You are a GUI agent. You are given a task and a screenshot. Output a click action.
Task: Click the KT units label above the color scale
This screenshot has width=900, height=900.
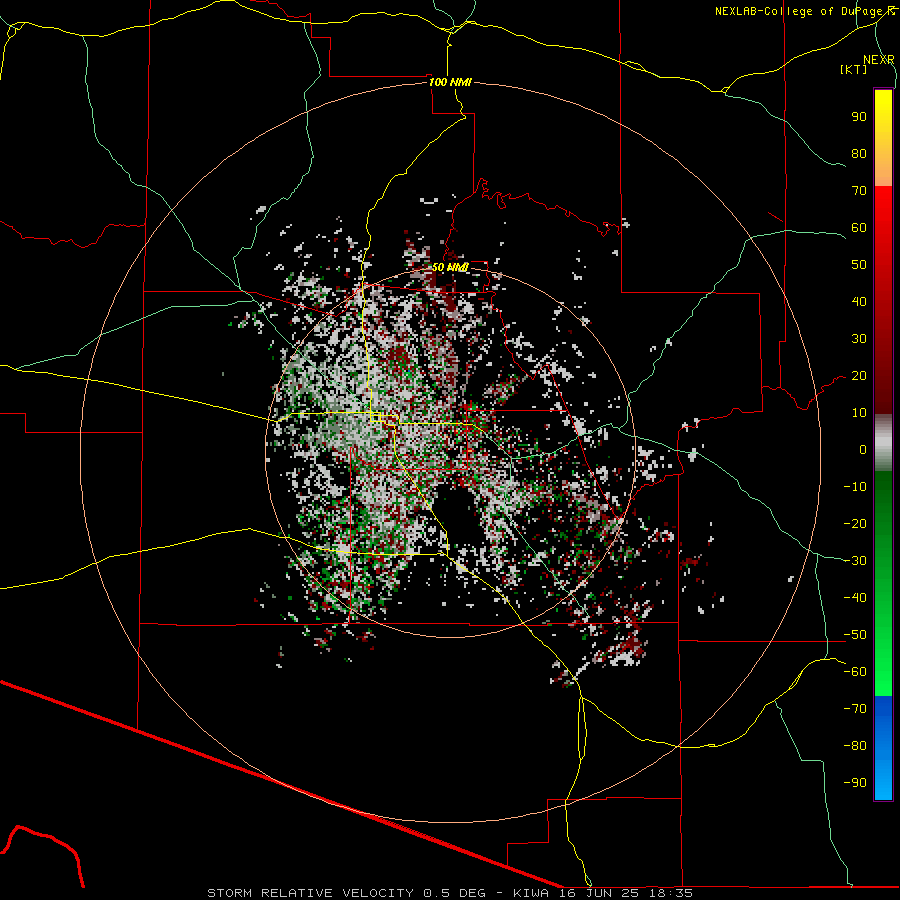coord(854,69)
